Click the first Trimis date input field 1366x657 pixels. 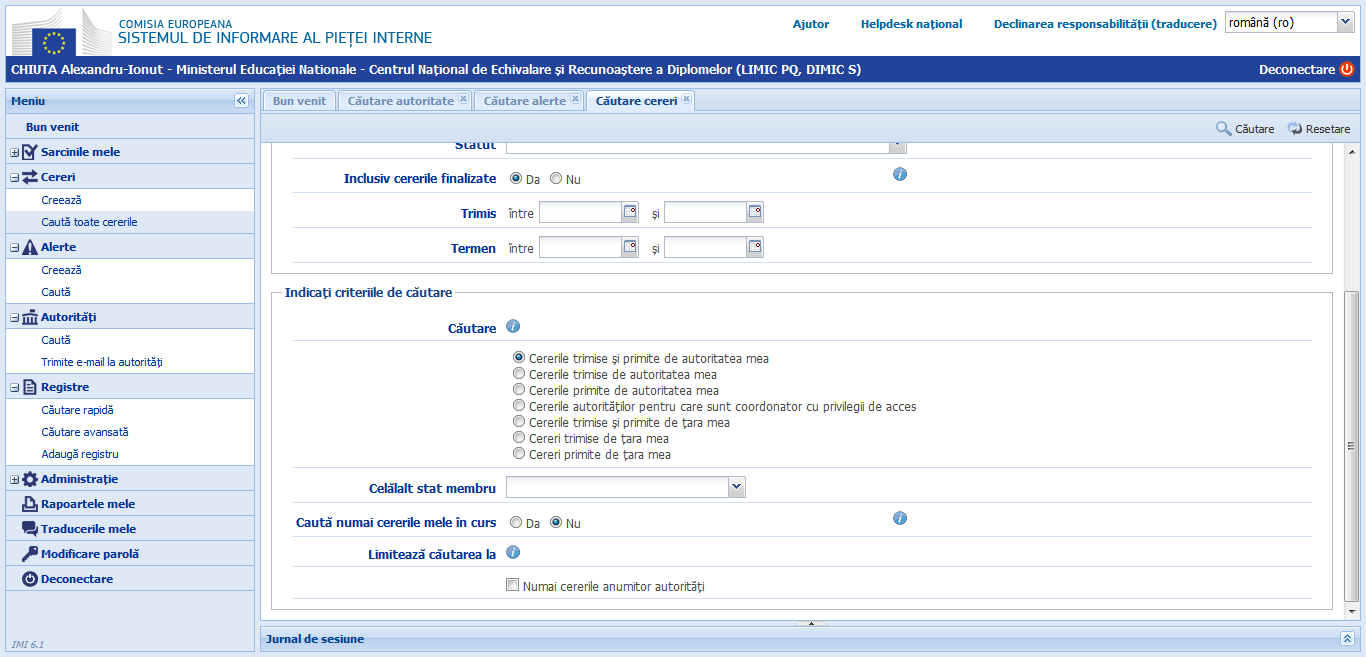coord(580,212)
